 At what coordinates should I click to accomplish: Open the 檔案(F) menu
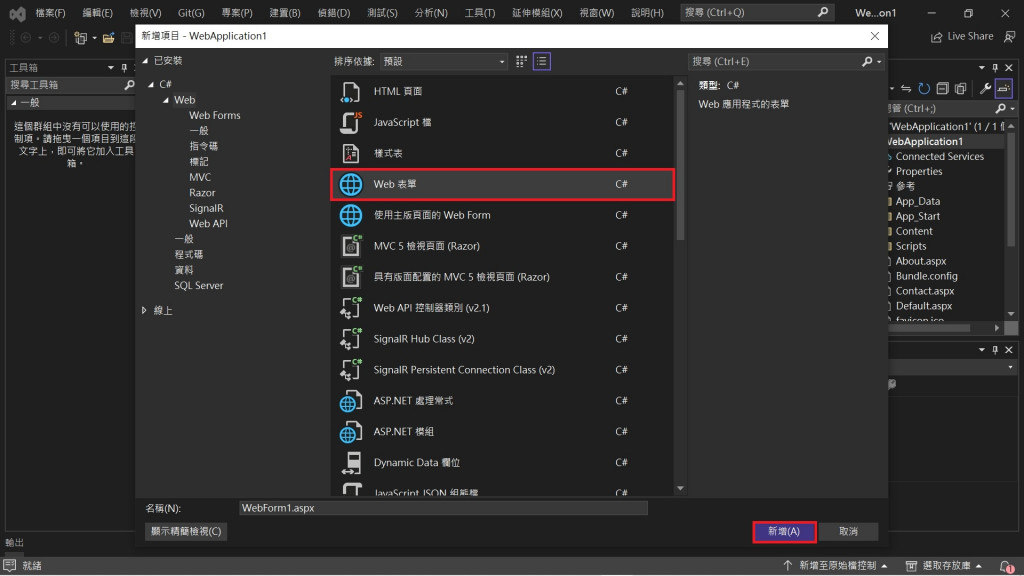(50, 13)
